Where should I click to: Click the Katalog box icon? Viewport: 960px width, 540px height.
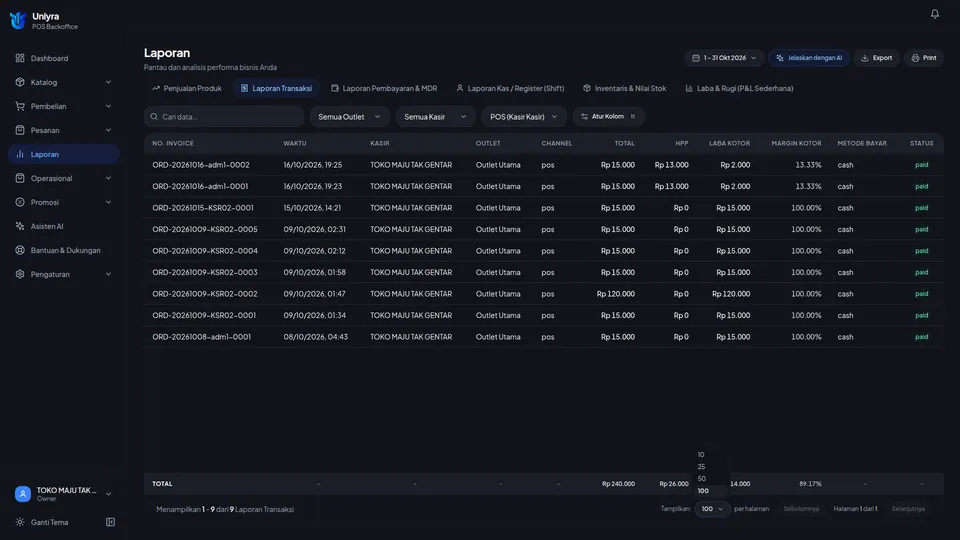[20, 82]
